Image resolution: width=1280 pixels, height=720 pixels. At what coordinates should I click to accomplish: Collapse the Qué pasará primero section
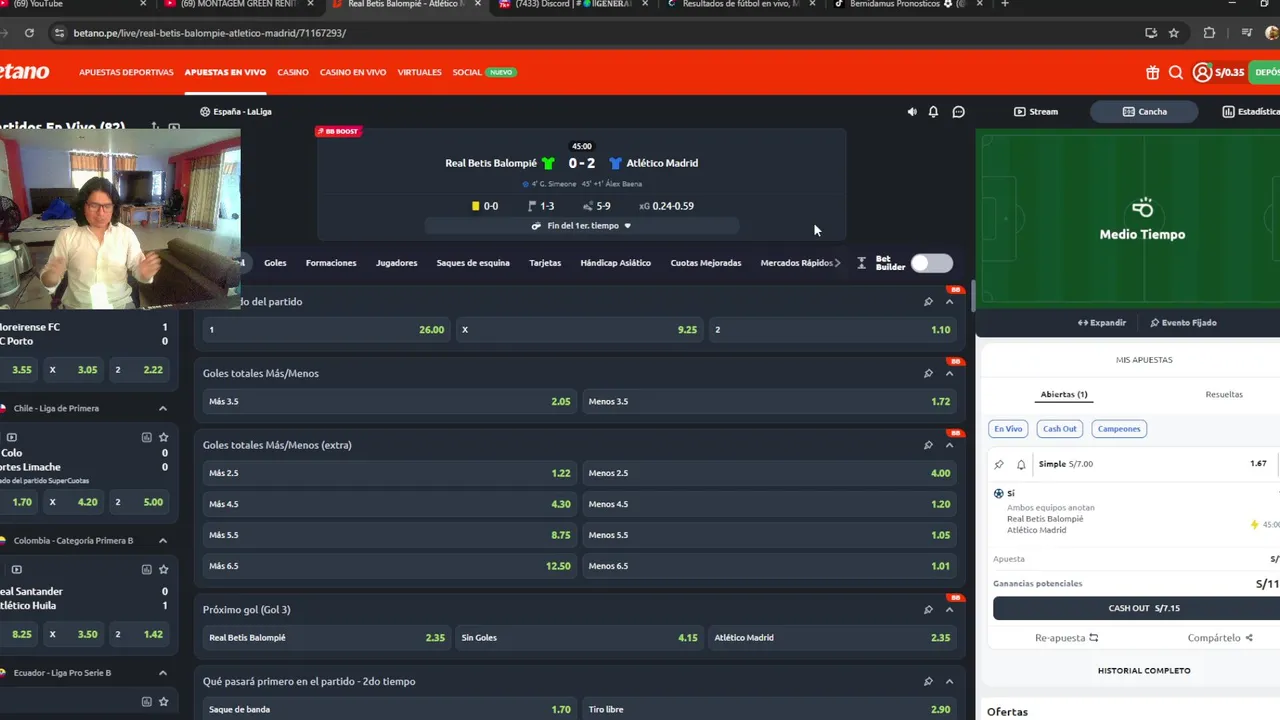click(949, 681)
